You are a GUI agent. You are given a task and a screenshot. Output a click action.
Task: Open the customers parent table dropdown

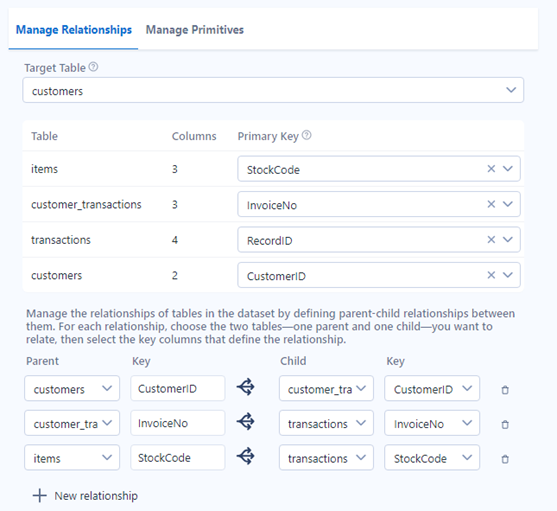72,388
